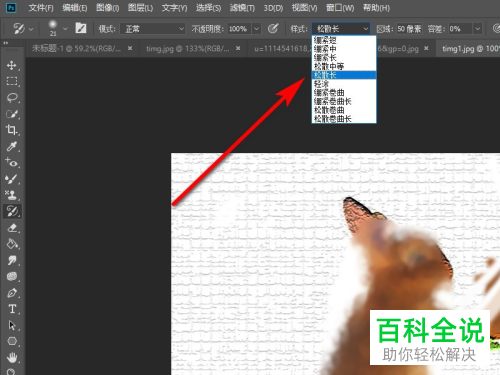Screen dimensions: 500x375
Task: Select the Hand tool
Action: click(x=12, y=358)
